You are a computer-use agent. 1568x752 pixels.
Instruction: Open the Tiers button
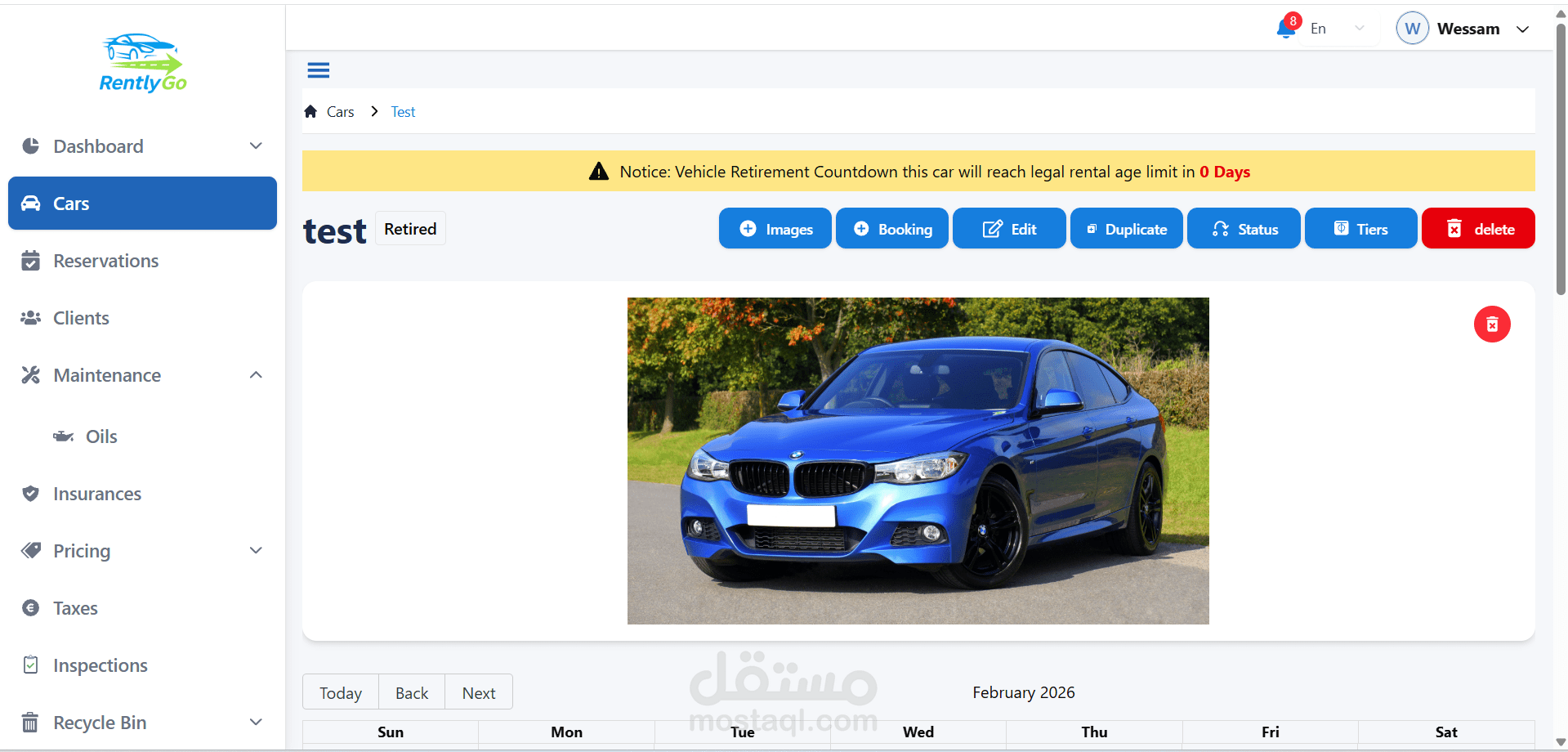tap(1361, 229)
